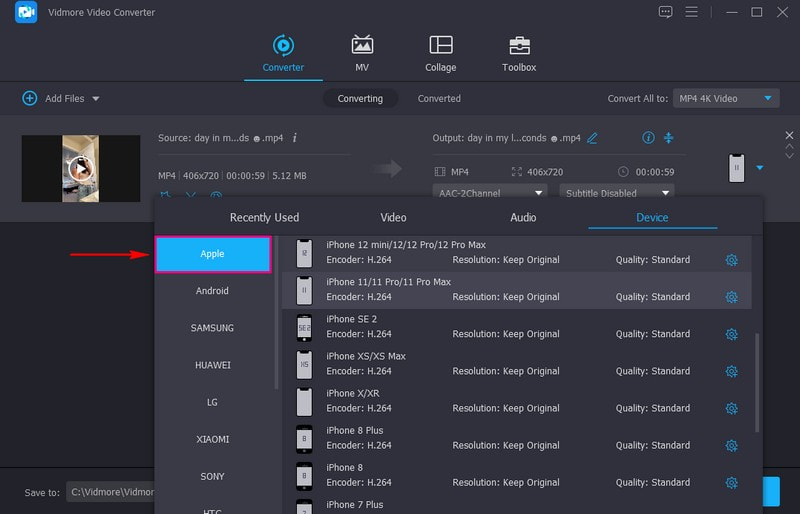800x514 pixels.
Task: Open the AAC-2Channel audio dropdown
Action: 490,193
